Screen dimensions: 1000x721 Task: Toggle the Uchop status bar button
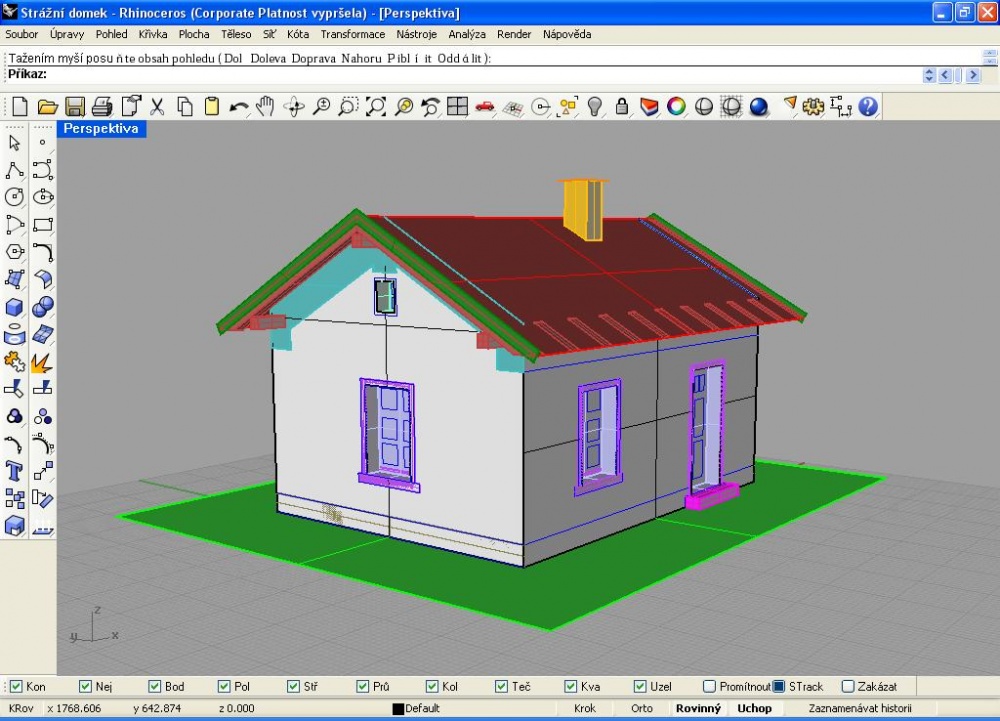pos(754,708)
